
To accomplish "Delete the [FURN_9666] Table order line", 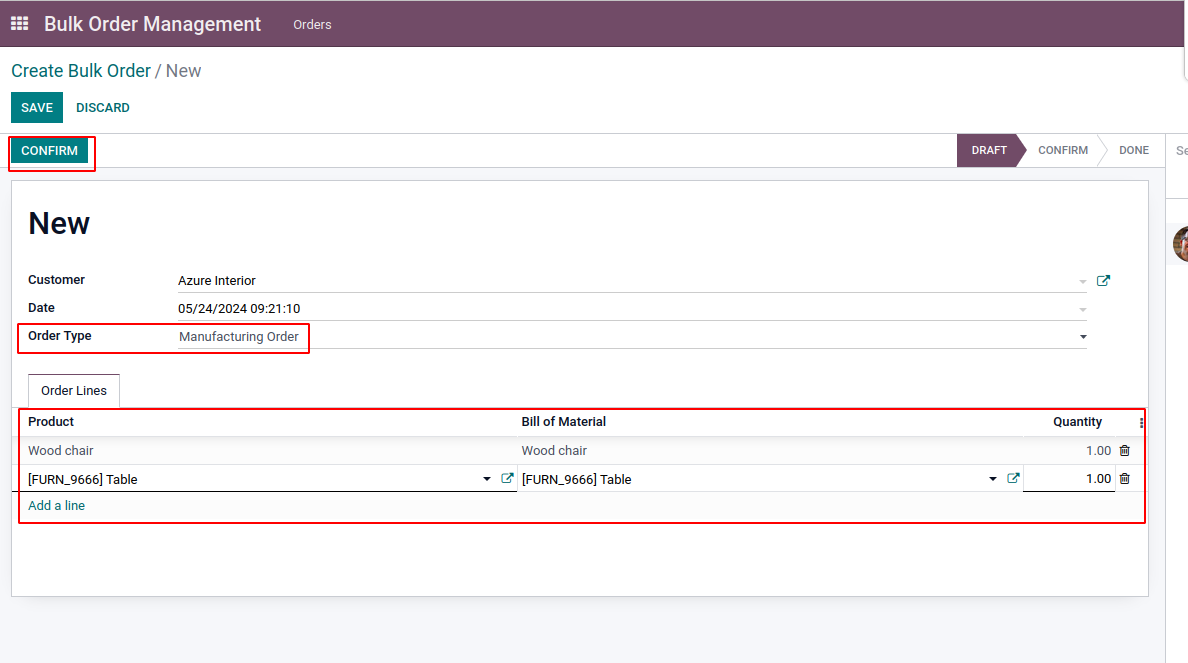I will [1124, 479].
